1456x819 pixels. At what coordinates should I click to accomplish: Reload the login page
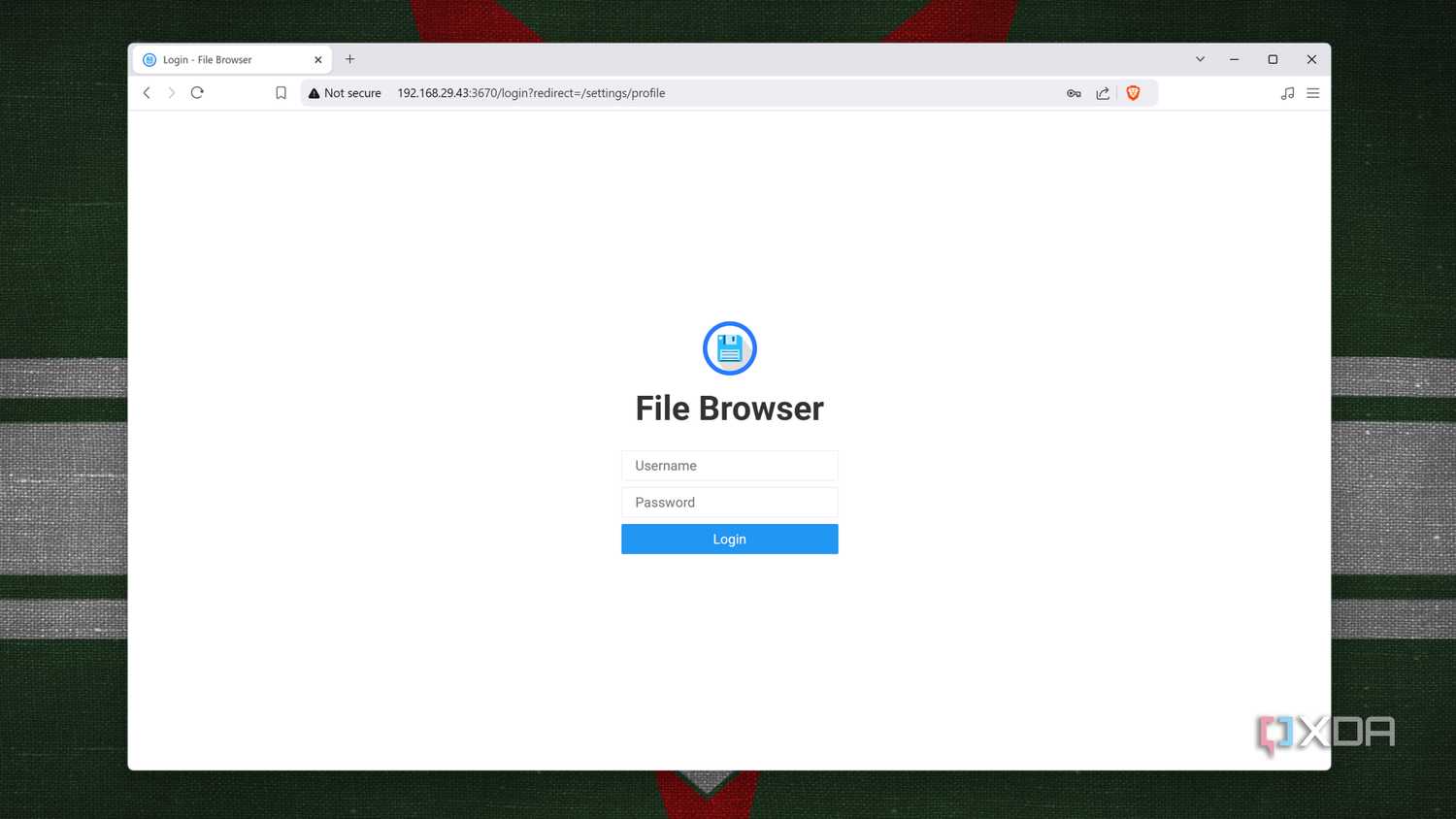pyautogui.click(x=197, y=93)
